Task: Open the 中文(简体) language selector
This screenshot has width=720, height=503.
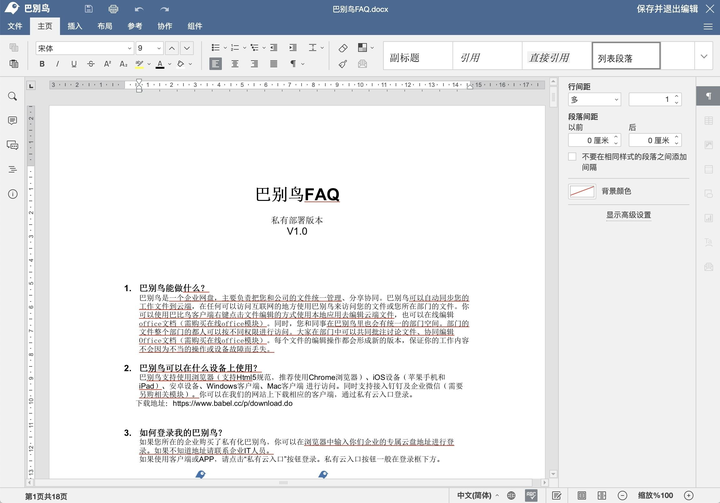Action: click(478, 495)
